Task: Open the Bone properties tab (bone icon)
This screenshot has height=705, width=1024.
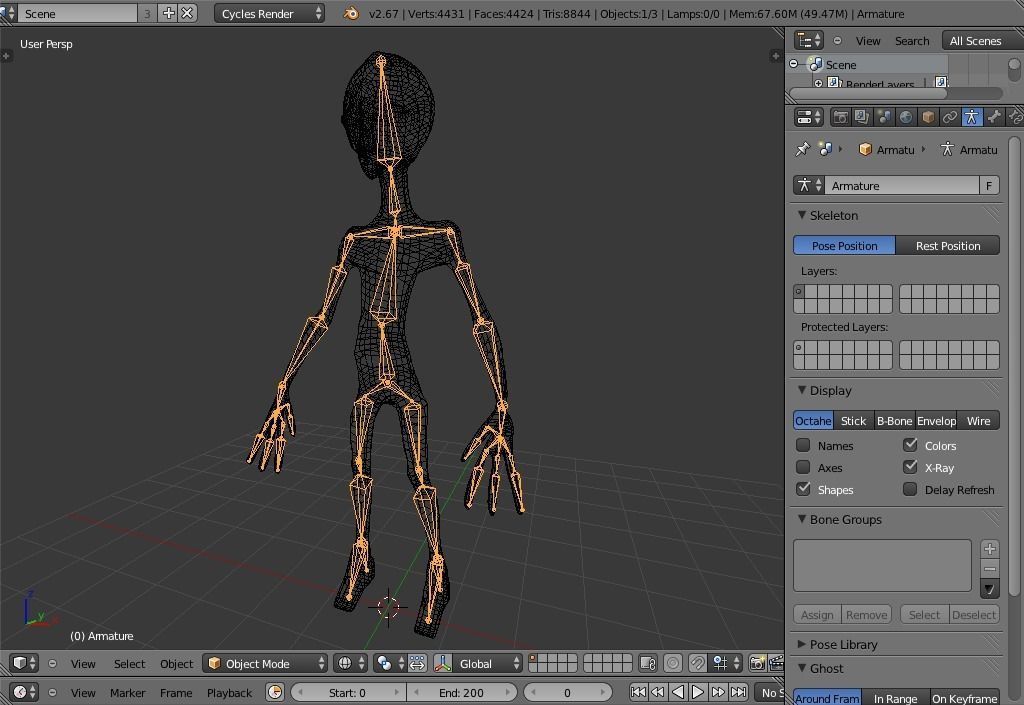Action: pos(995,117)
